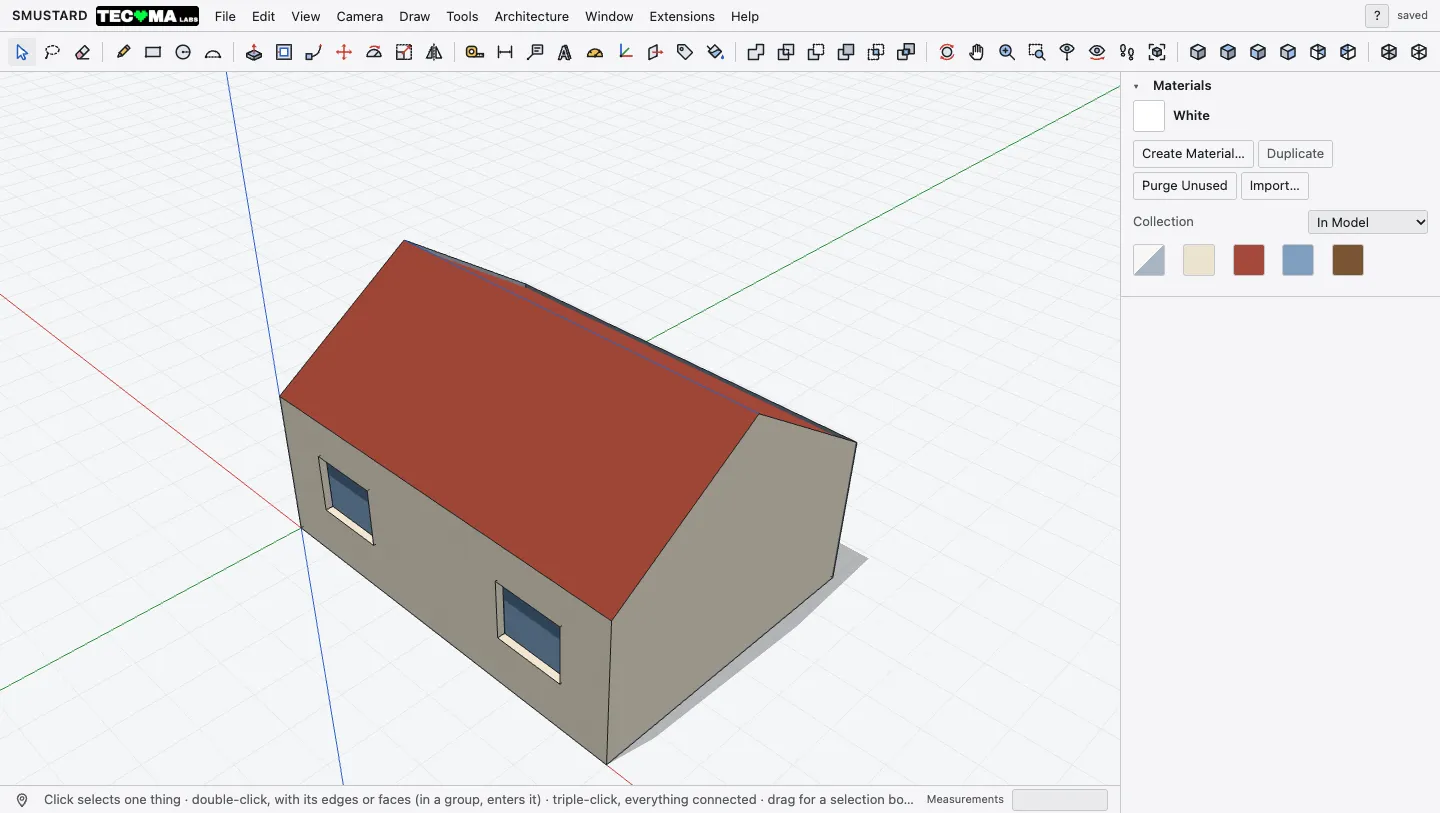Open the Extensions menu
The image size is (1440, 813).
[x=682, y=16]
